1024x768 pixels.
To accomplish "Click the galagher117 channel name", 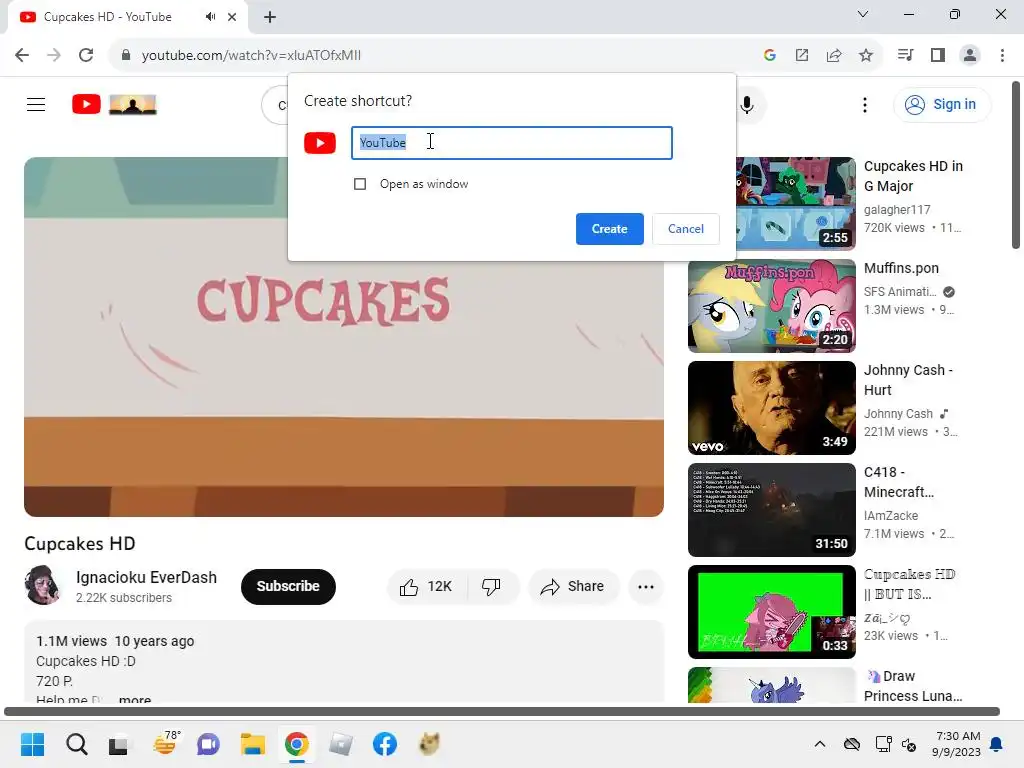I will (897, 210).
